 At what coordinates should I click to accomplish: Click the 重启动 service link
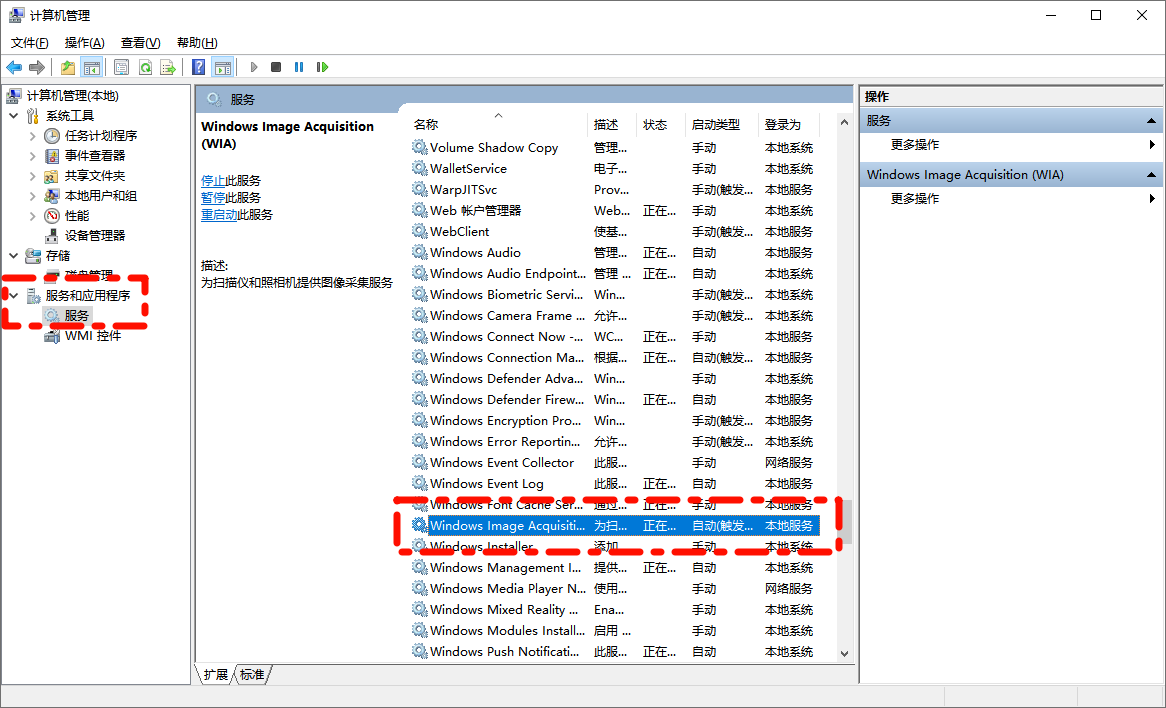pos(218,215)
